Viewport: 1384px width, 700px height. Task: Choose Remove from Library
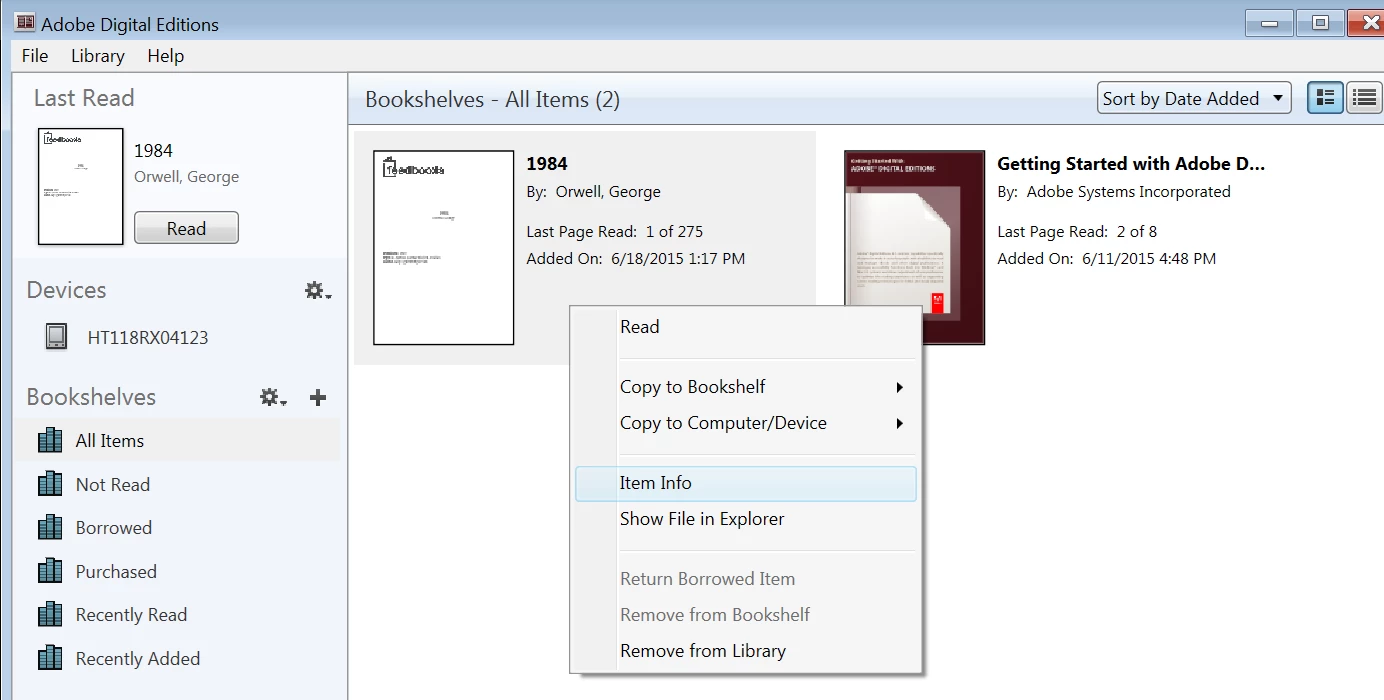click(746, 651)
